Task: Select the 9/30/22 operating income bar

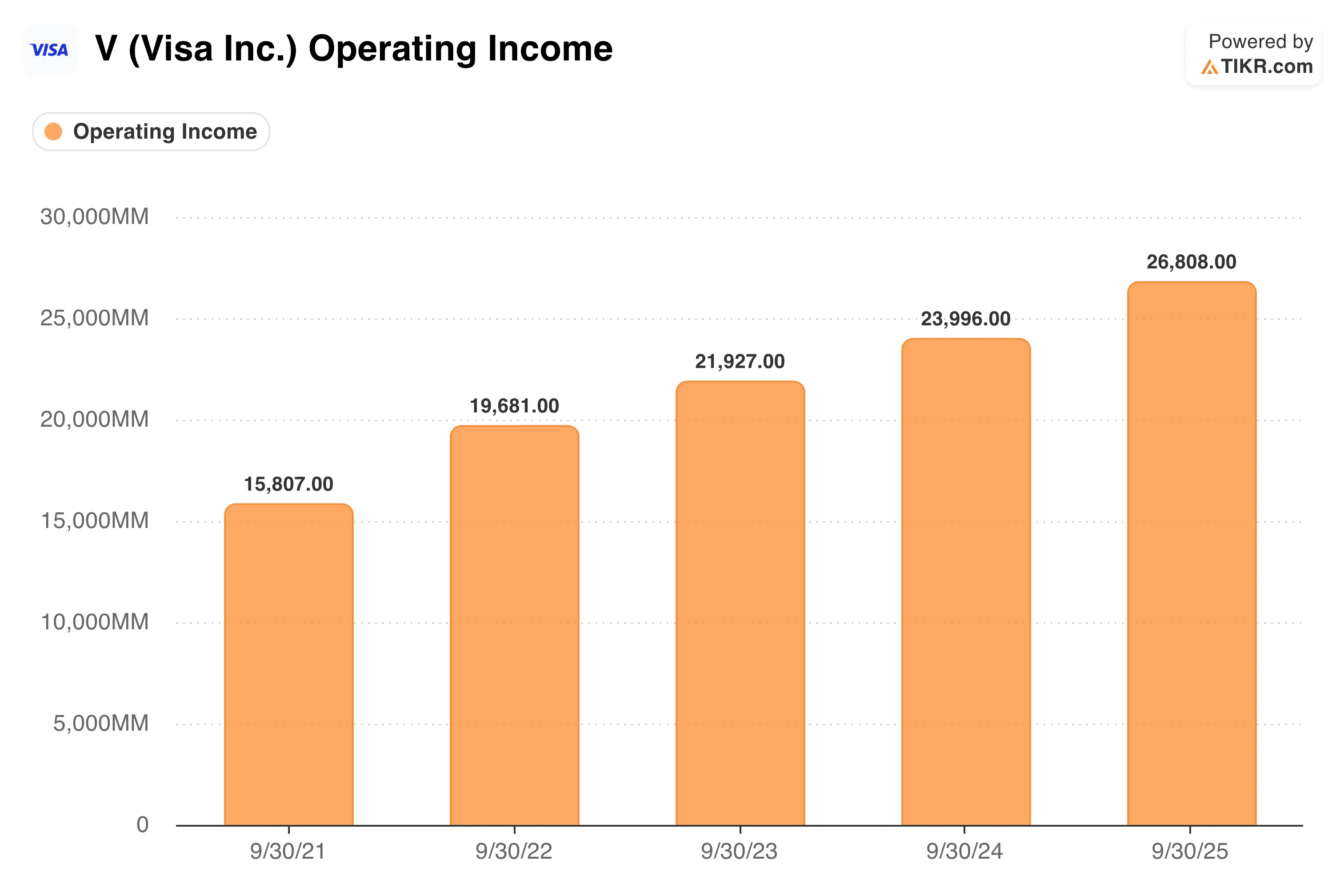Action: (514, 625)
